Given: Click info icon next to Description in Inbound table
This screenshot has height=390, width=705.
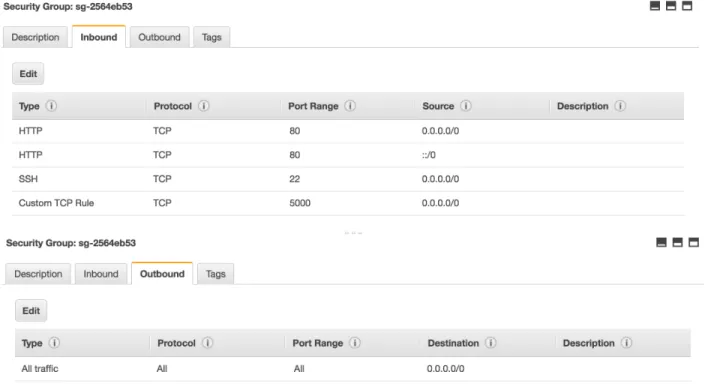Looking at the screenshot, I should click(x=620, y=106).
